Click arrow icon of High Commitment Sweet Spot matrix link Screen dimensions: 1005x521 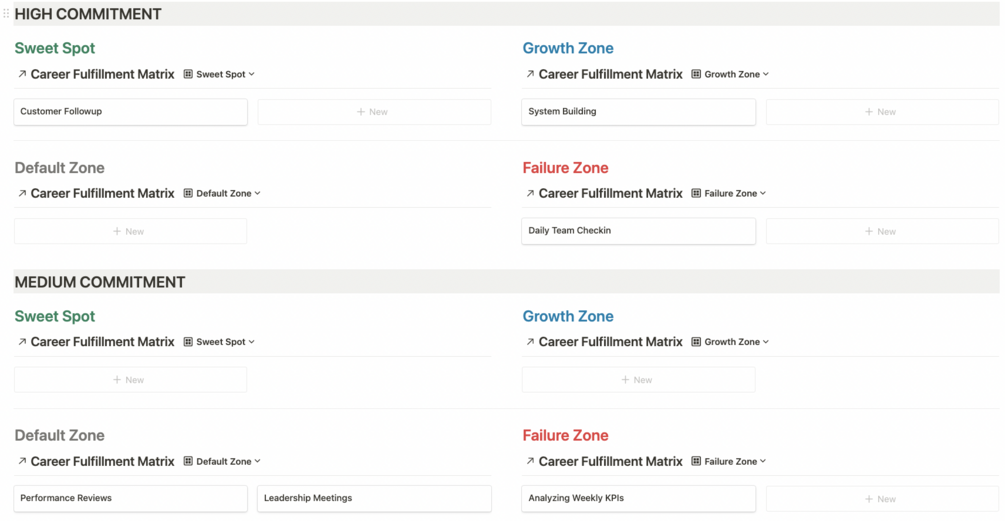[22, 74]
